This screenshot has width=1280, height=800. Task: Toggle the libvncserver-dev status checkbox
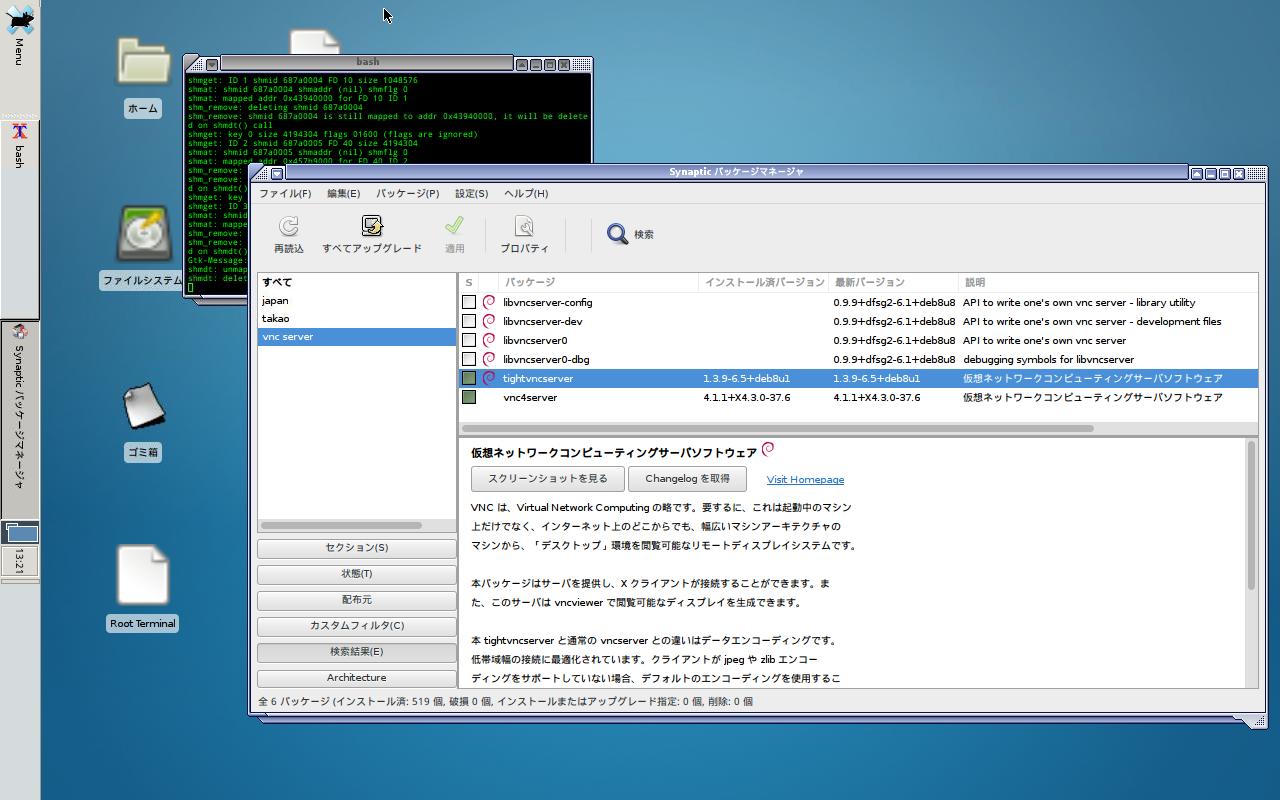(x=469, y=321)
